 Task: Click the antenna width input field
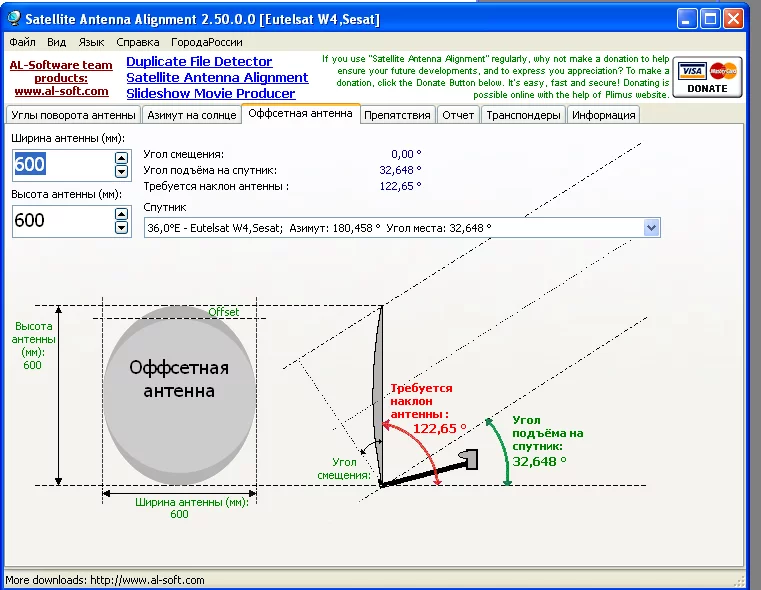point(62,165)
